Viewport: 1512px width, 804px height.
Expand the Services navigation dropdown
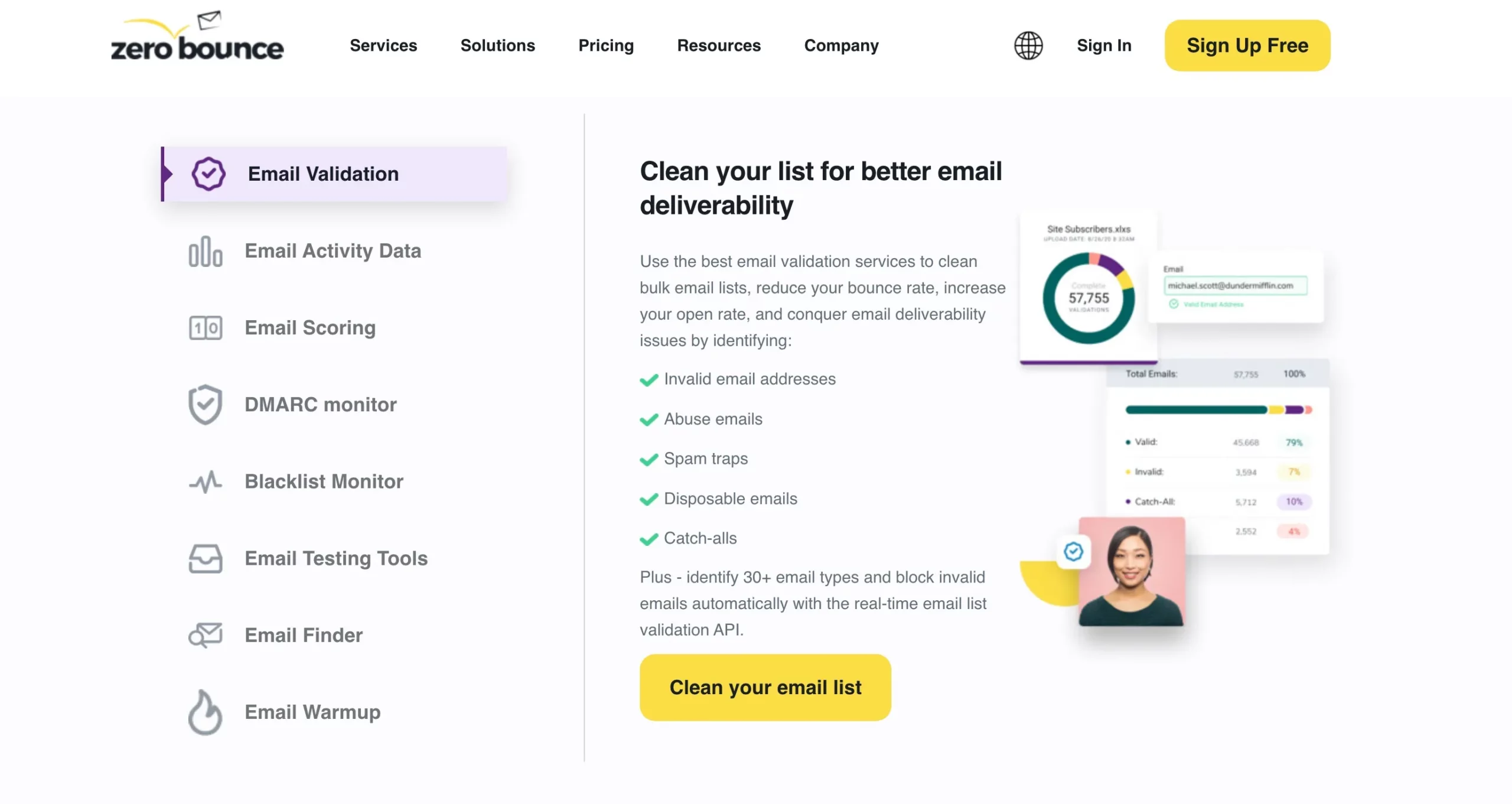tap(383, 45)
